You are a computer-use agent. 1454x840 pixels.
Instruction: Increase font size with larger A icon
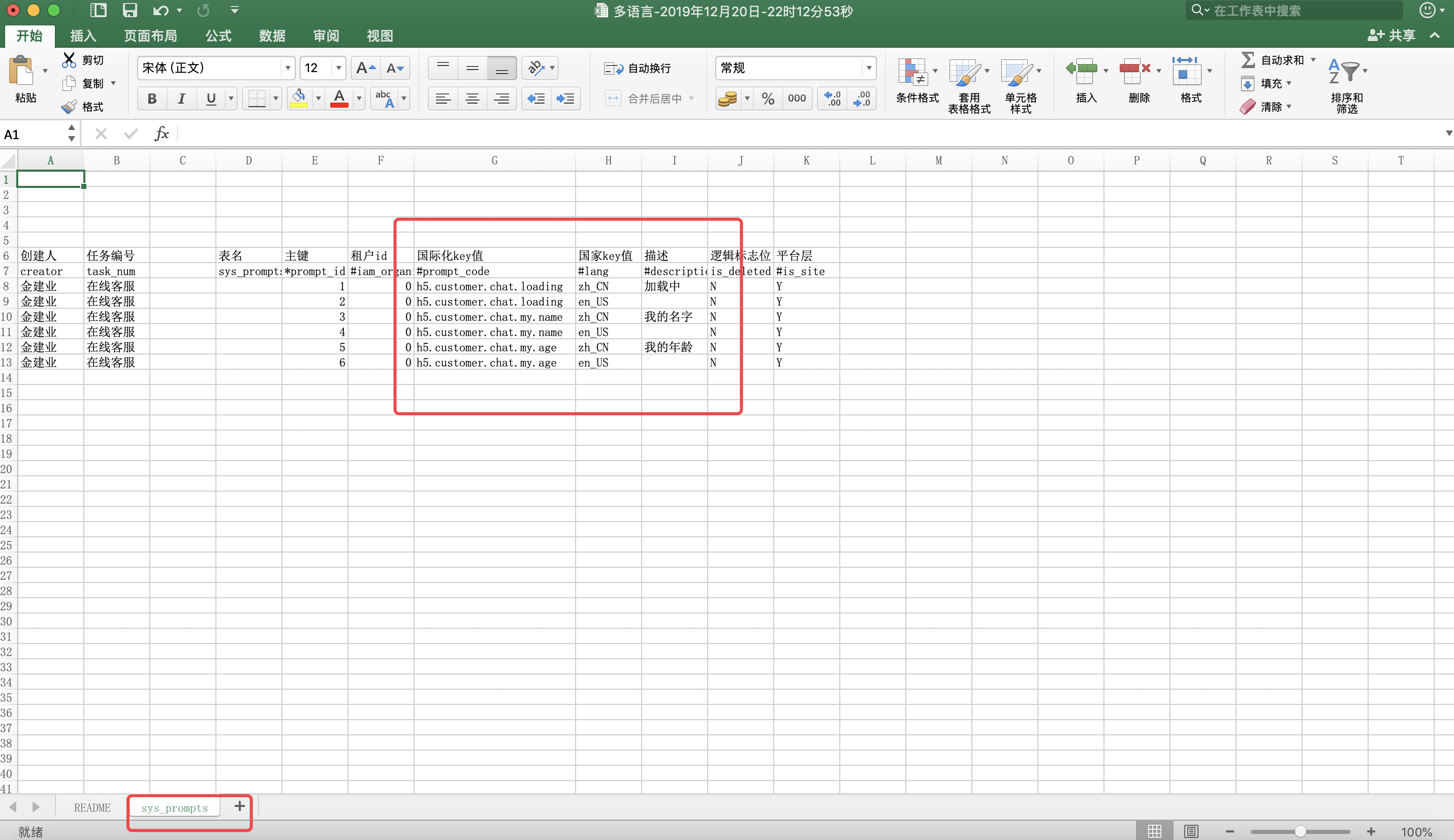(366, 68)
